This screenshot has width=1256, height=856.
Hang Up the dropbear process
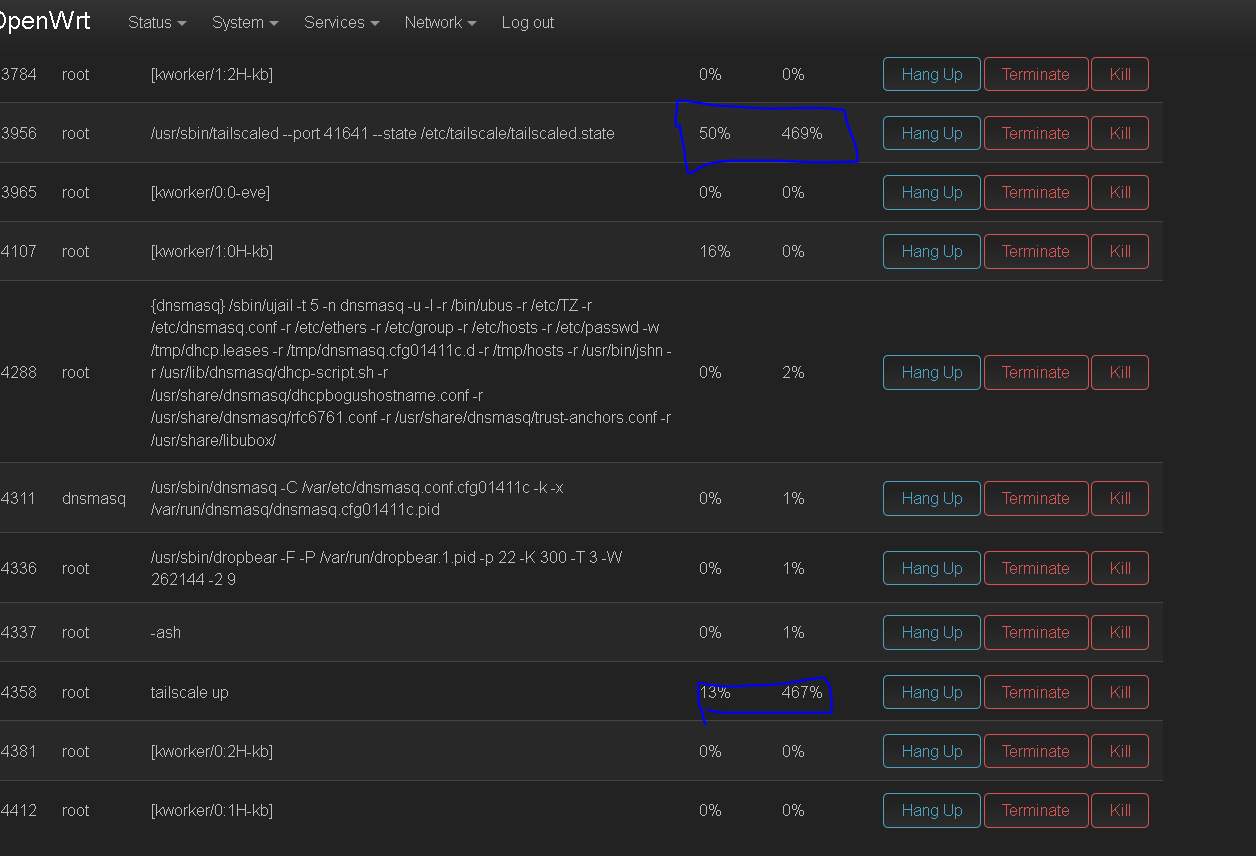click(932, 568)
